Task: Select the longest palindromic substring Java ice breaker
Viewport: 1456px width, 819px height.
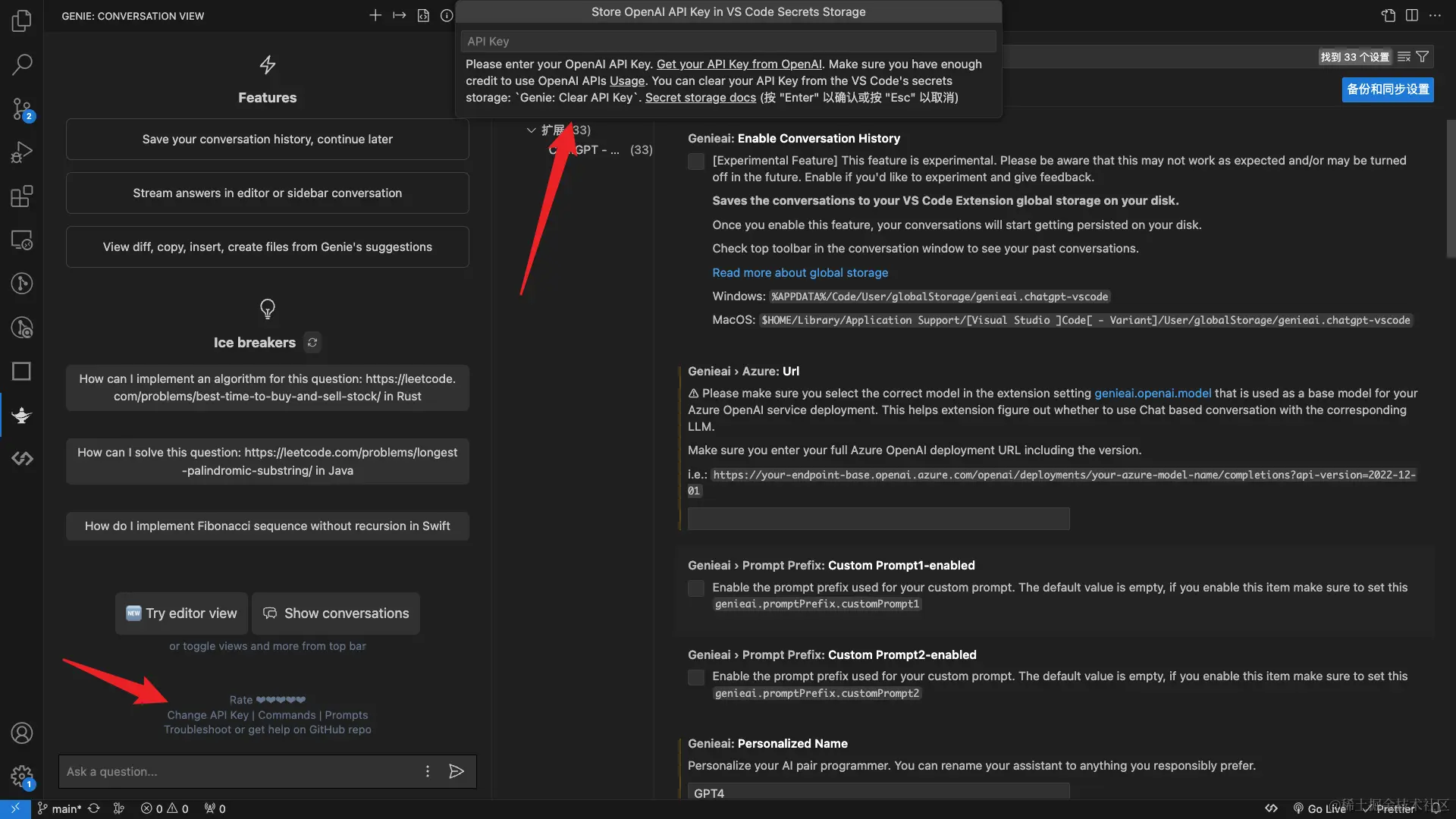Action: [x=268, y=461]
